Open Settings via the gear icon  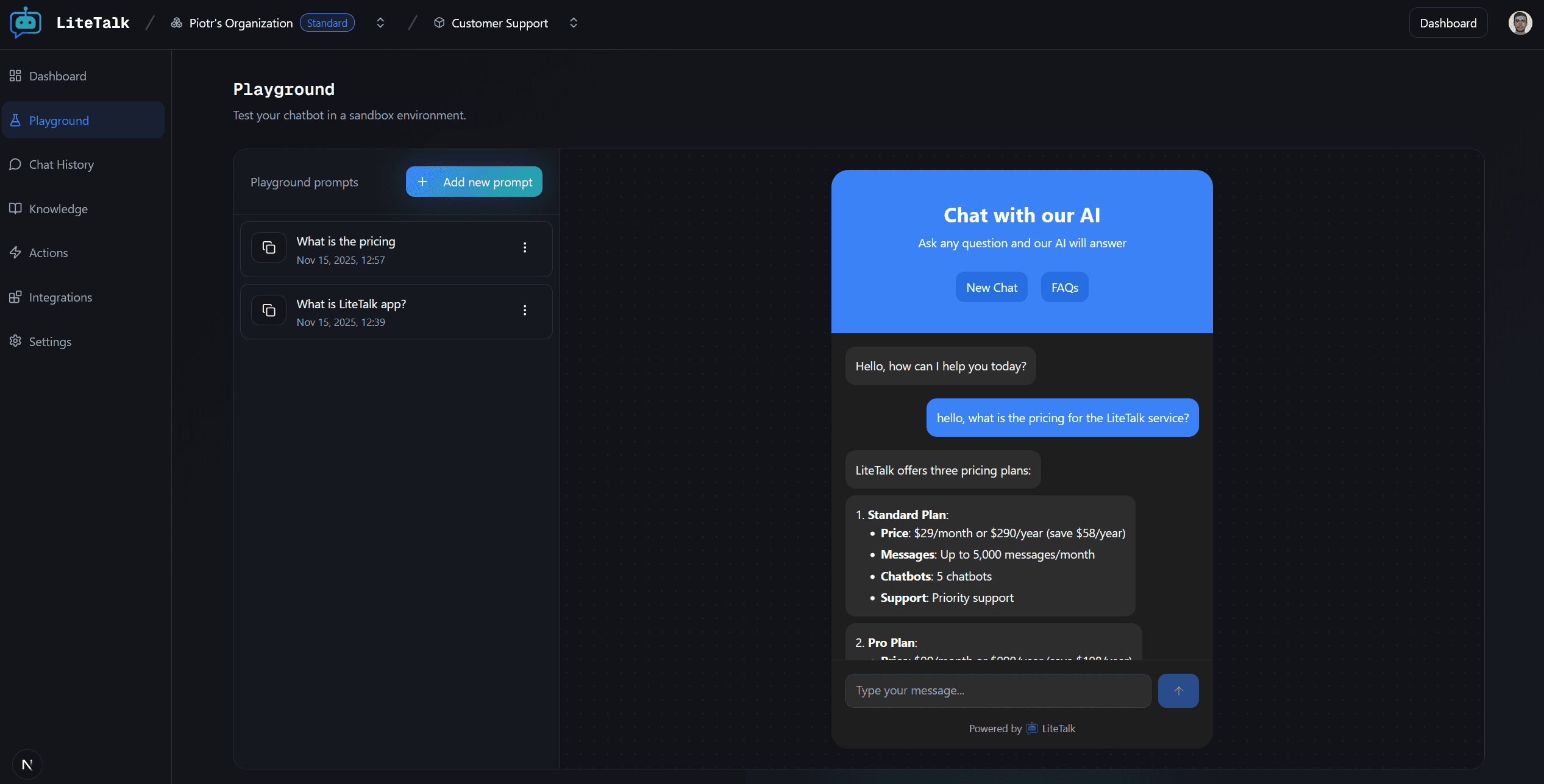coord(16,341)
